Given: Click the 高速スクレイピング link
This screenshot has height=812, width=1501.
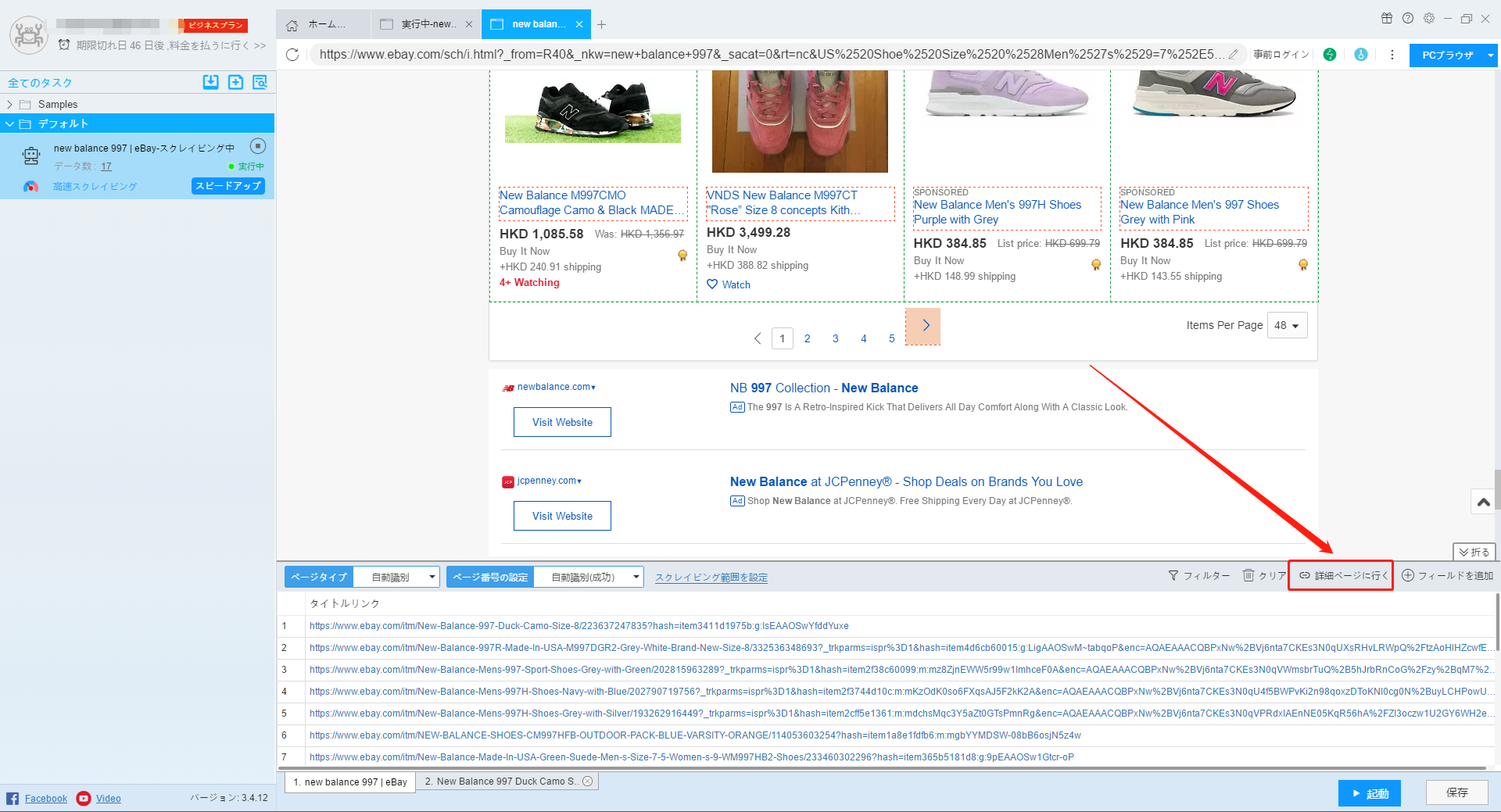Looking at the screenshot, I should [95, 186].
